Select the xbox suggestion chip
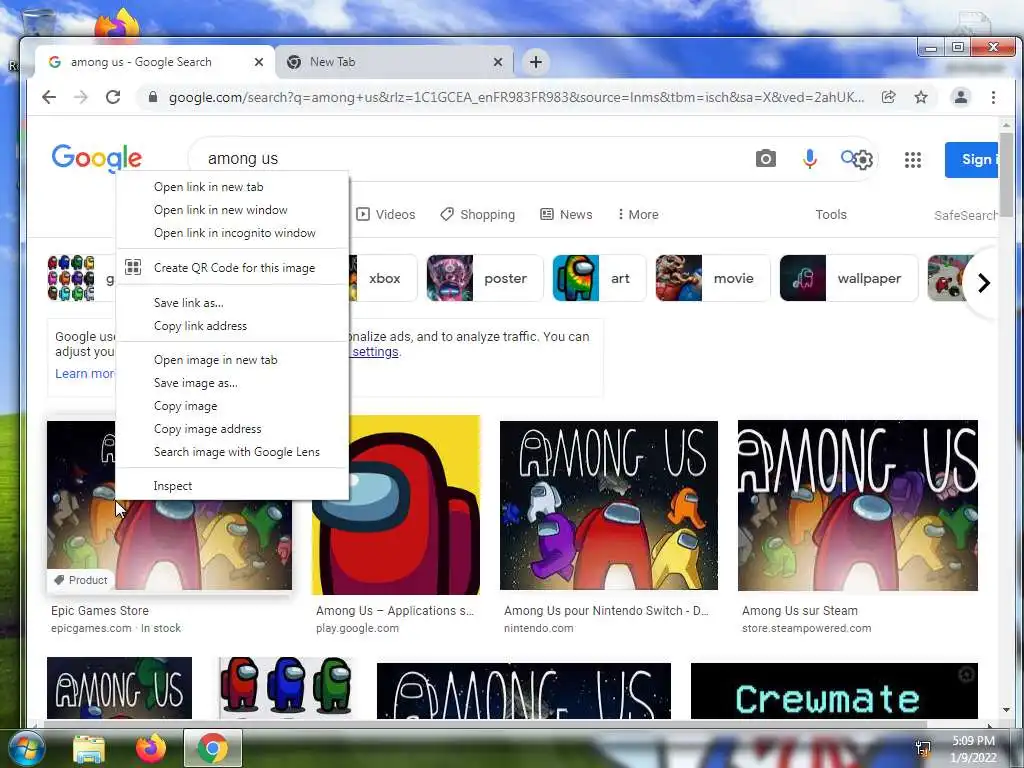 tap(383, 278)
